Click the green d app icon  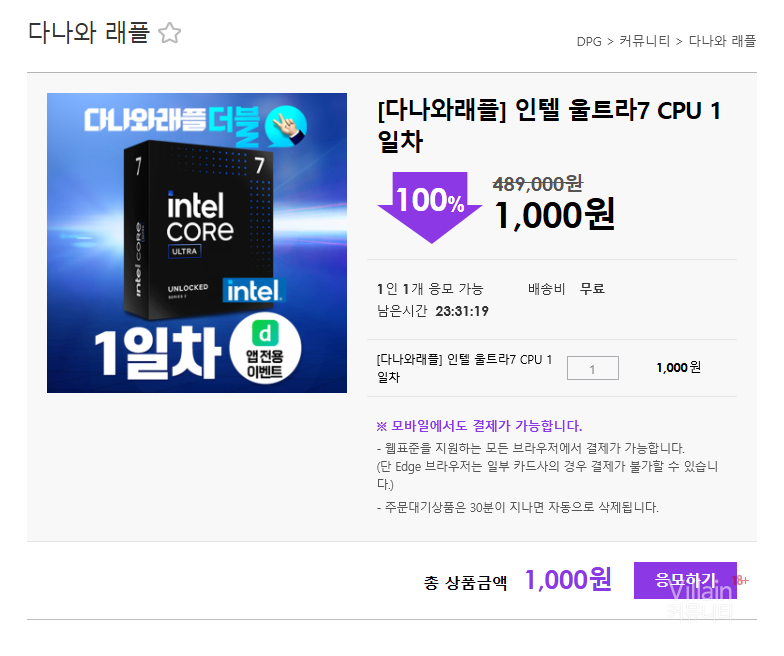point(265,333)
